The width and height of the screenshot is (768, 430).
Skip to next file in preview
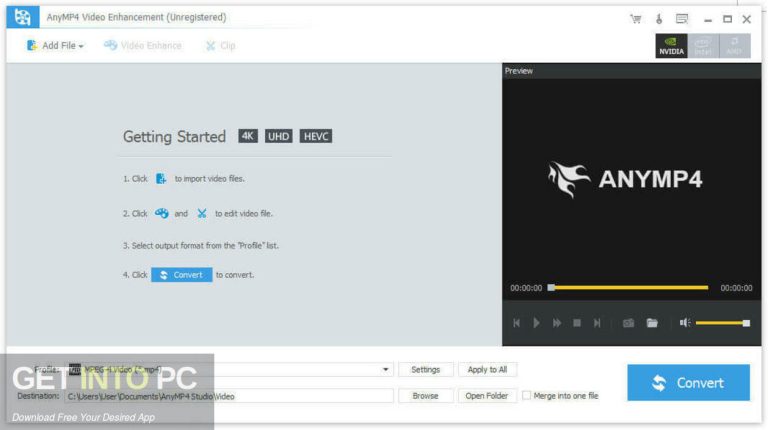click(597, 323)
